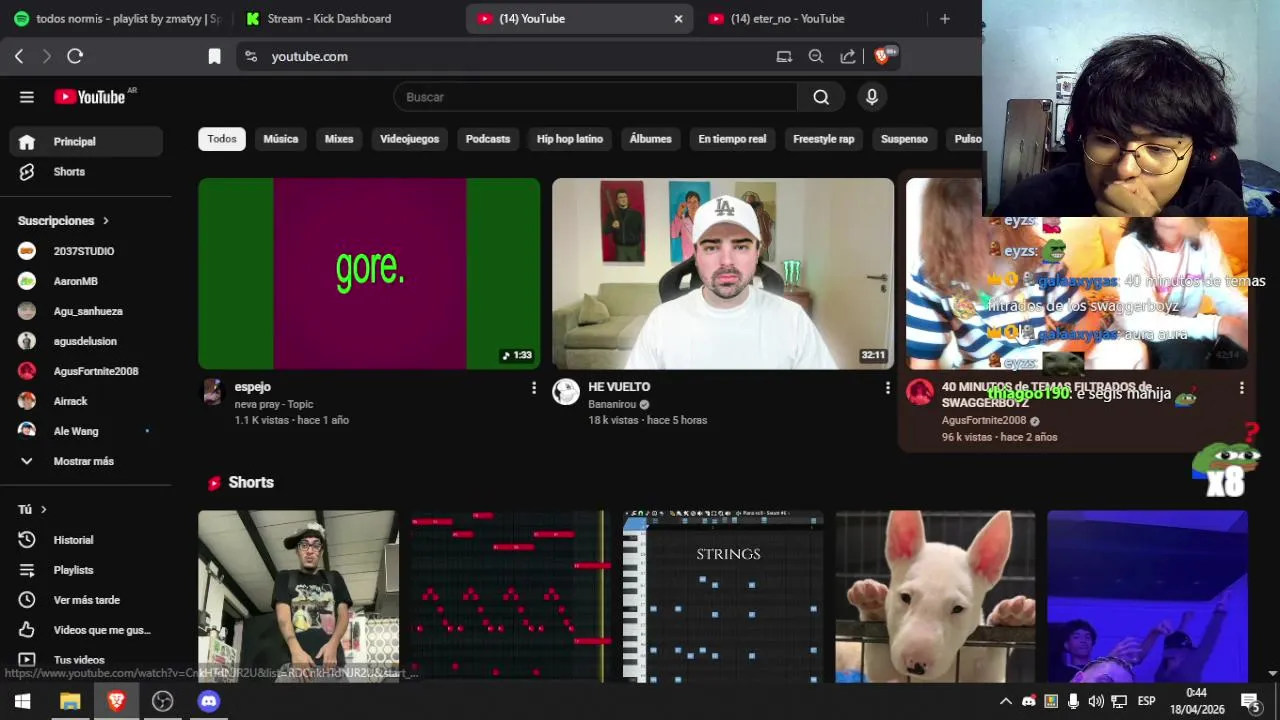Open a new browser tab
This screenshot has height=720, width=1280.
pyautogui.click(x=945, y=19)
